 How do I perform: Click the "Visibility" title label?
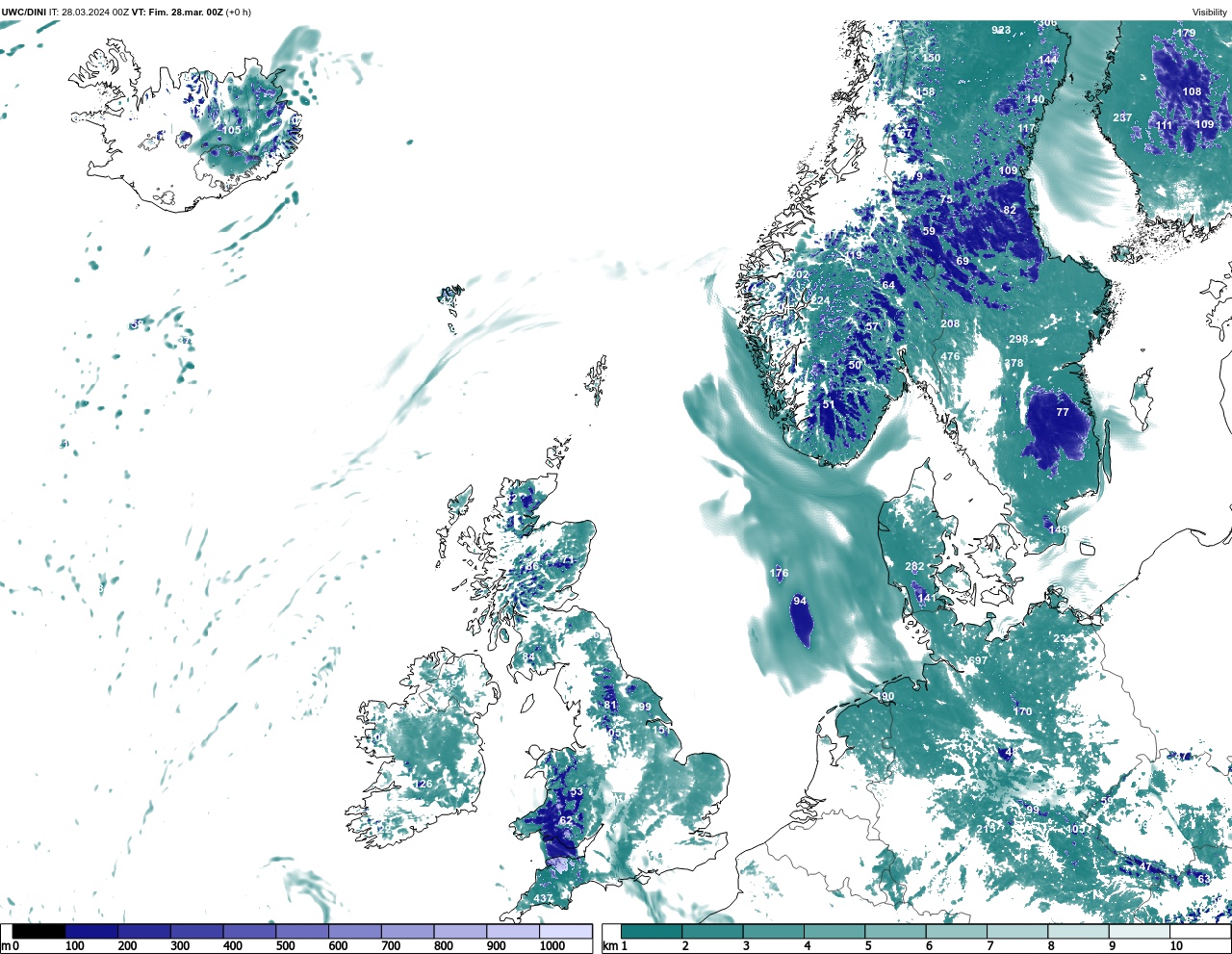1210,13
